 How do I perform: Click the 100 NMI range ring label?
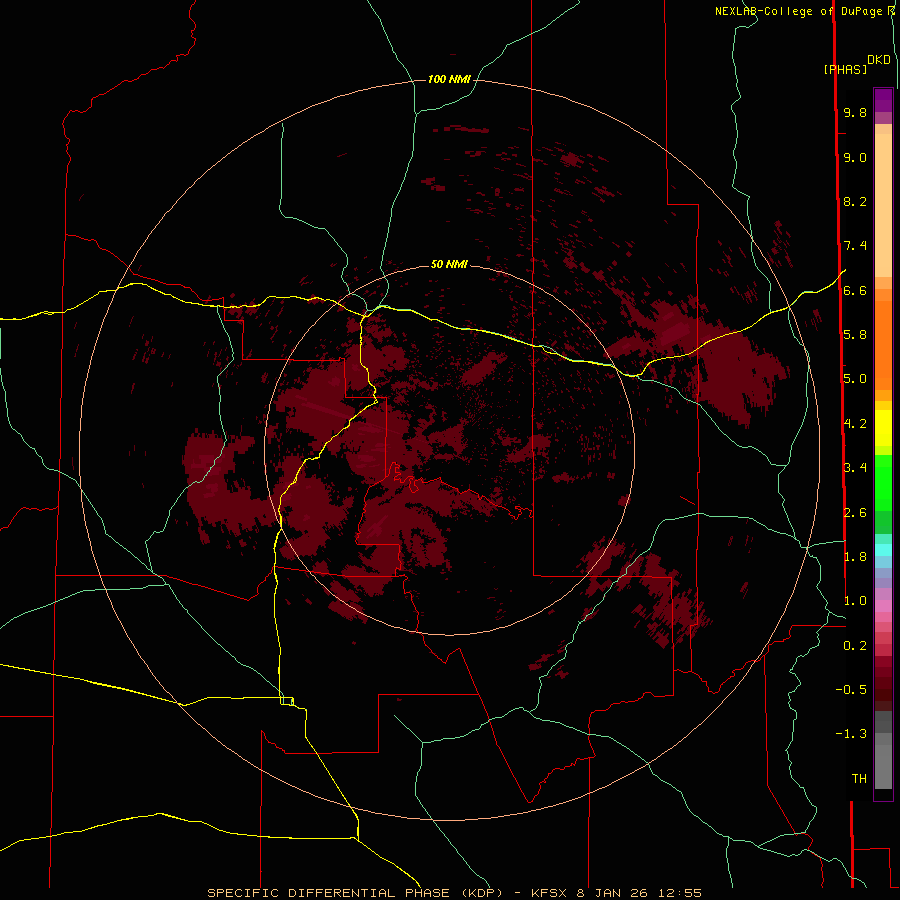[x=449, y=79]
